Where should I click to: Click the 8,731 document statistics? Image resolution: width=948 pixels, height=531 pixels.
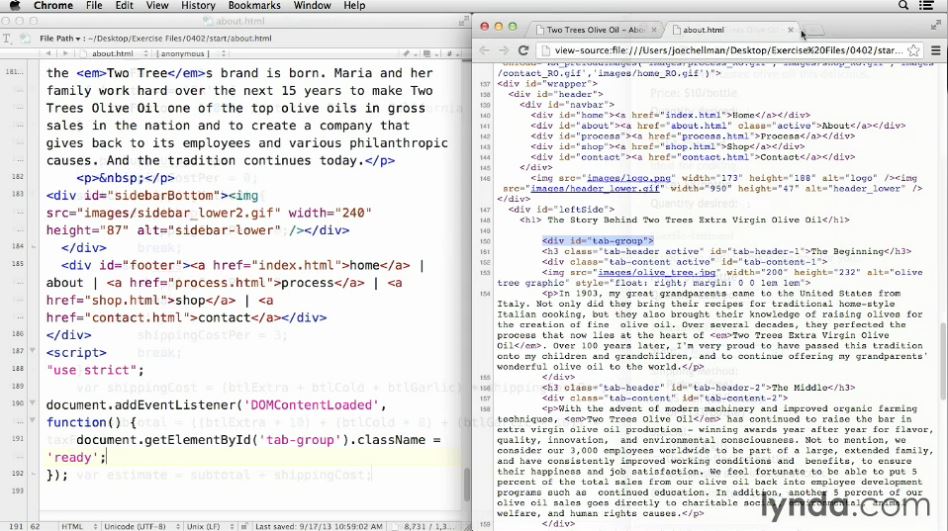(x=428, y=526)
